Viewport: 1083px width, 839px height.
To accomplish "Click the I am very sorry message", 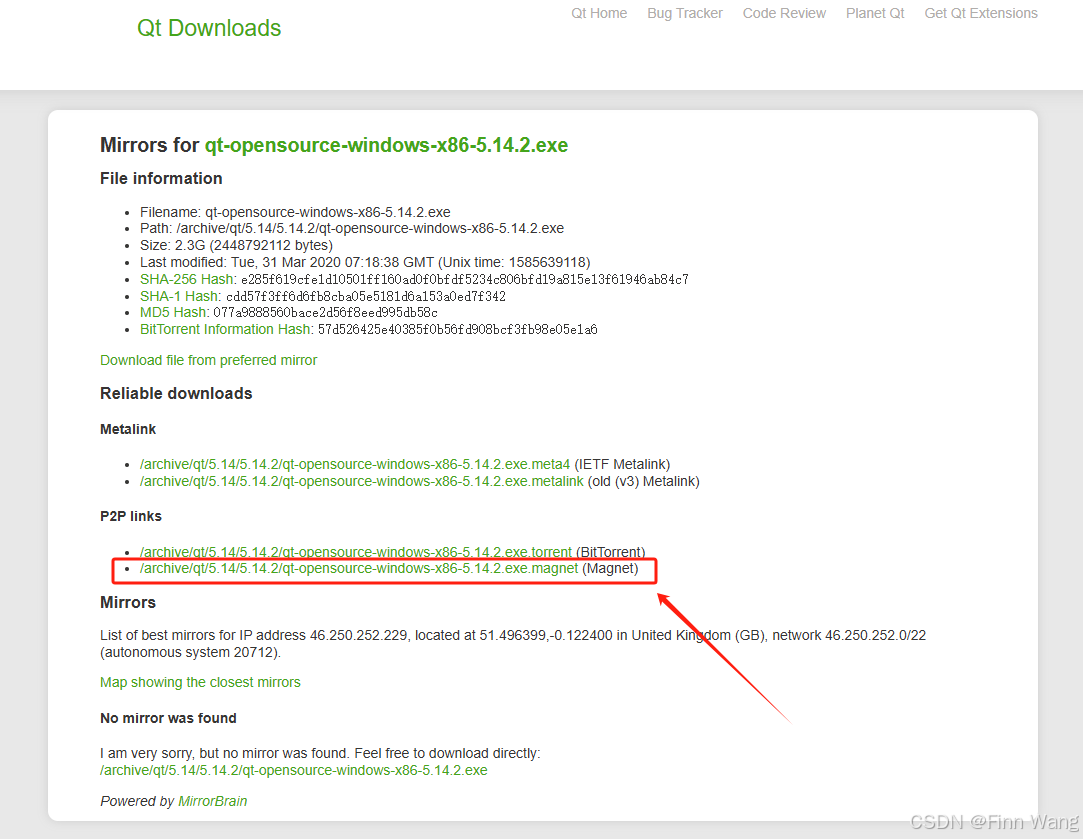I will (320, 753).
